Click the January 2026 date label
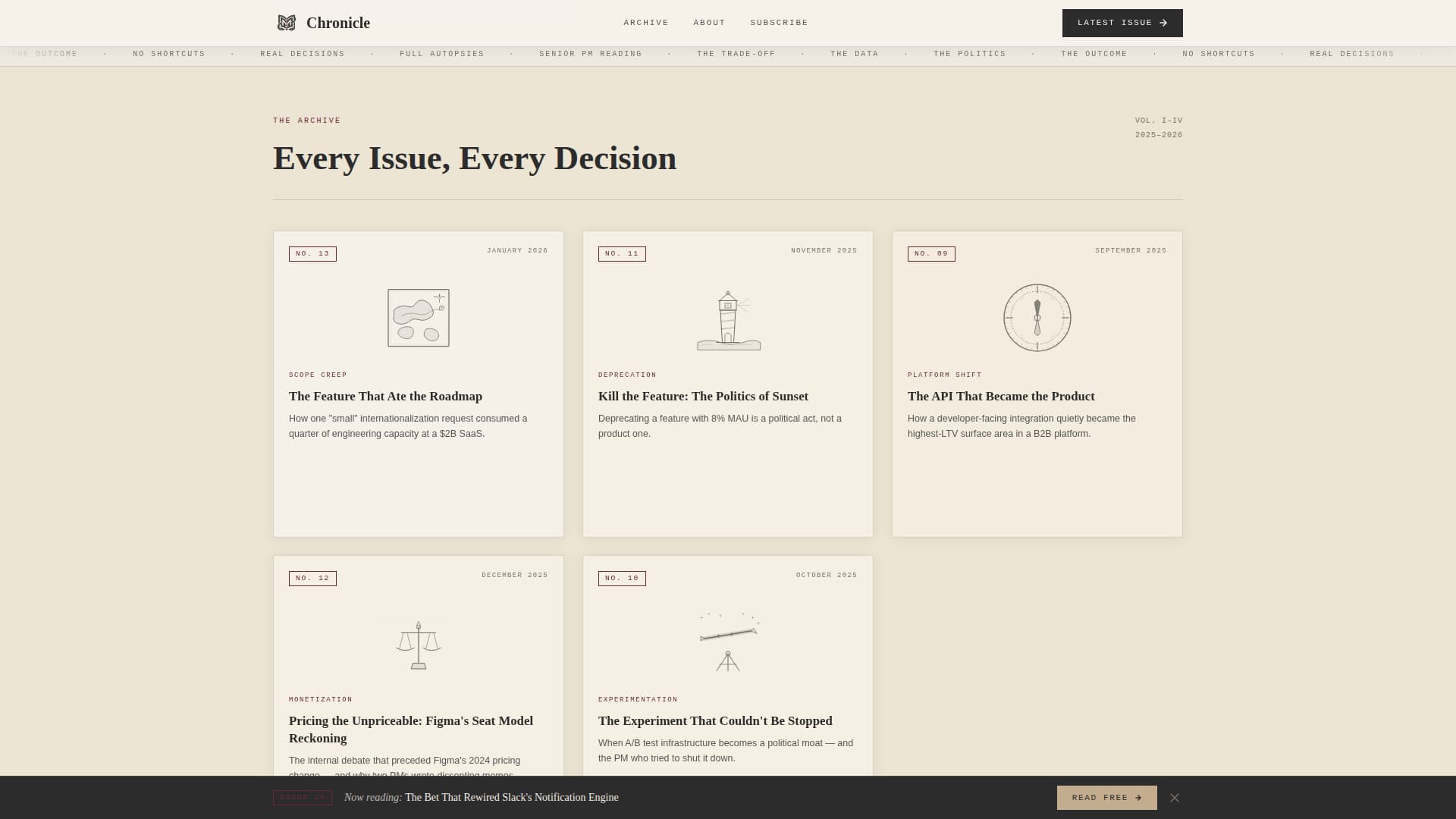This screenshot has height=819, width=1456. (x=517, y=251)
